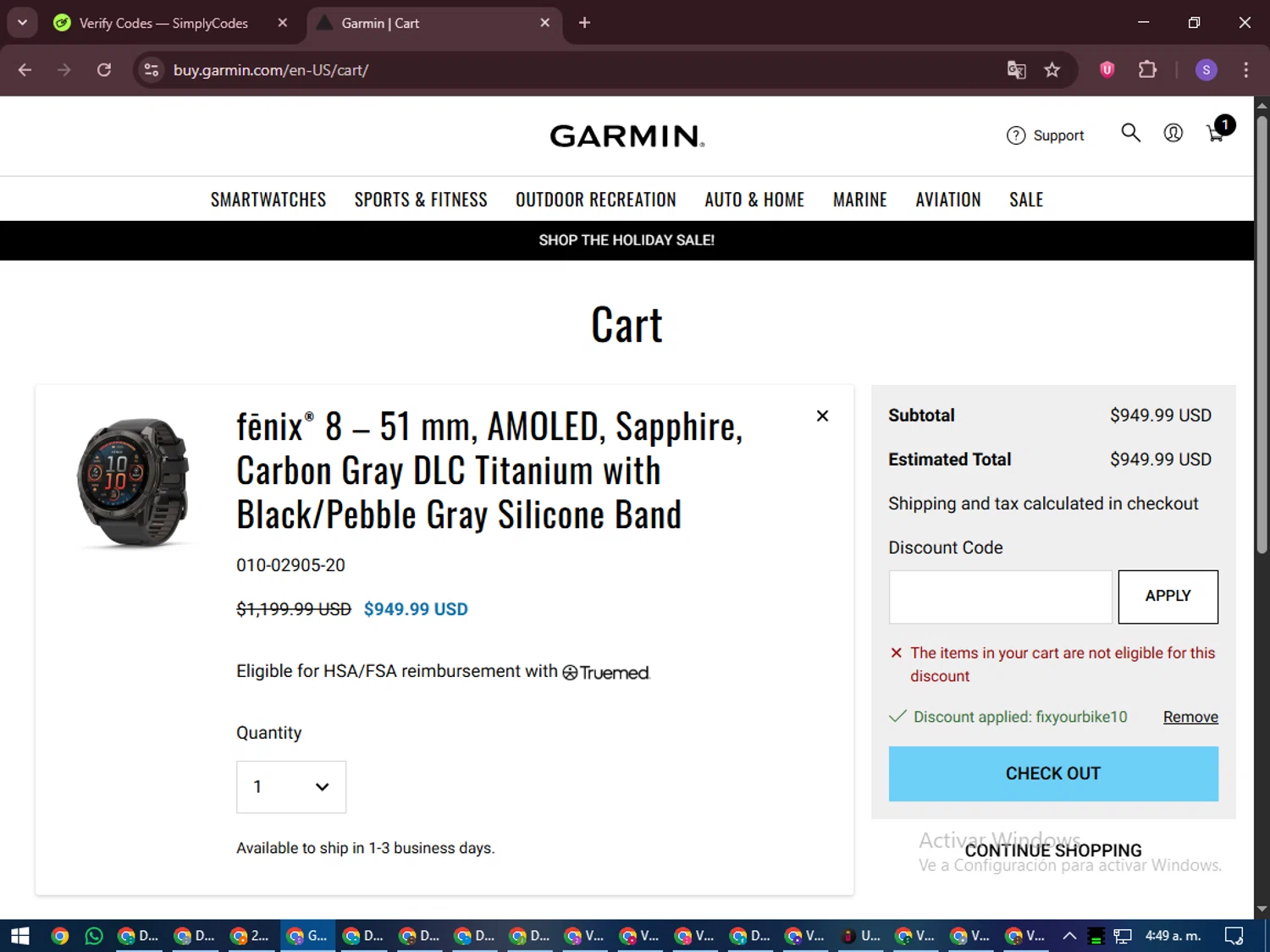Screen dimensions: 1270x952
Task: Open the uBlock shield extension icon
Action: click(1107, 70)
